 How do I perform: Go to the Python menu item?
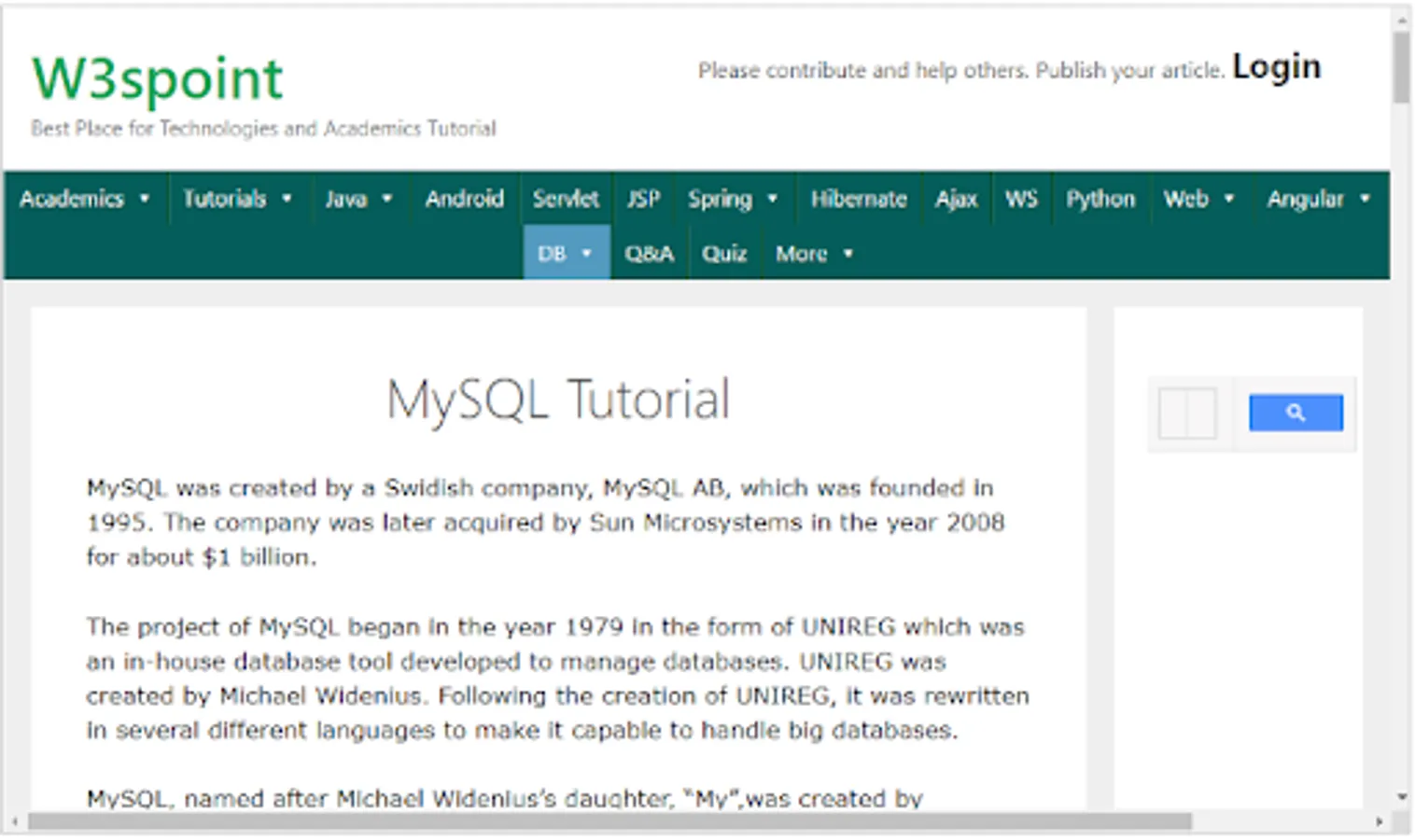tap(1100, 199)
